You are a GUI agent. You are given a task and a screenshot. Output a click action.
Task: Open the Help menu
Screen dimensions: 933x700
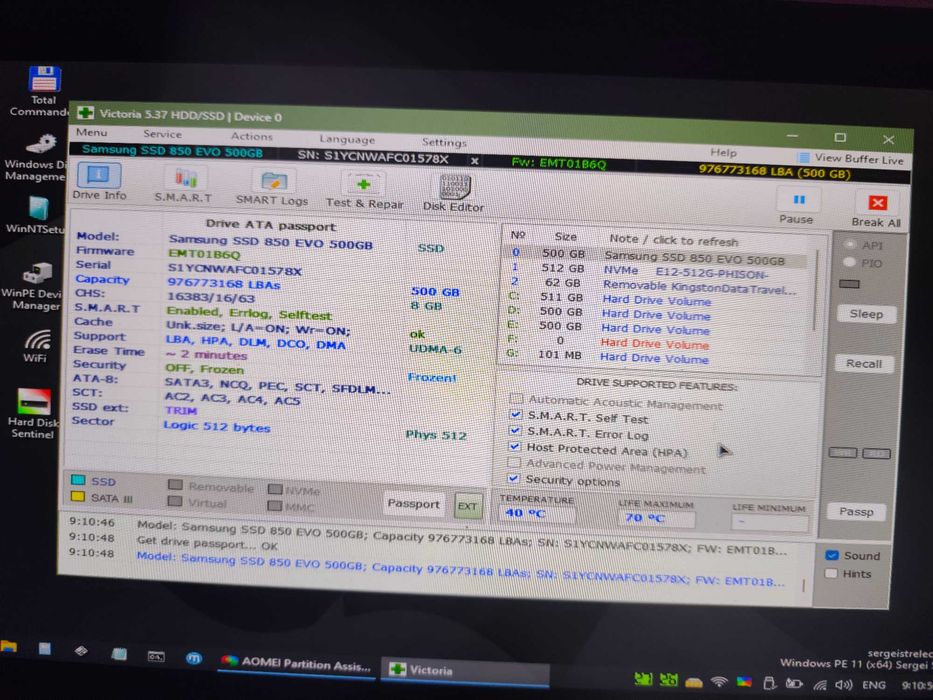point(723,152)
